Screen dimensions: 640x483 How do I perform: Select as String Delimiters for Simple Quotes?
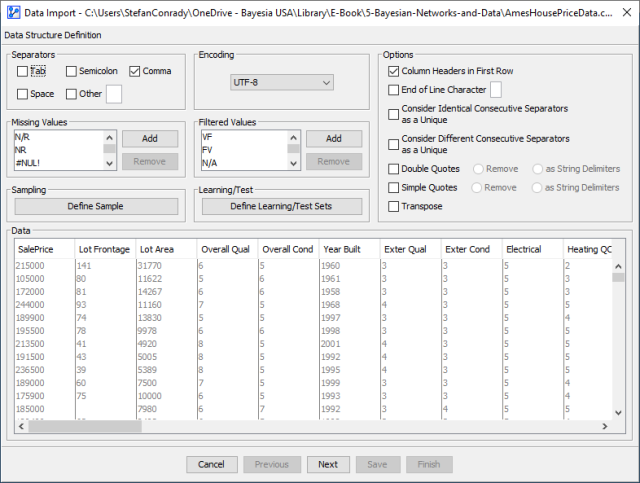pos(537,188)
